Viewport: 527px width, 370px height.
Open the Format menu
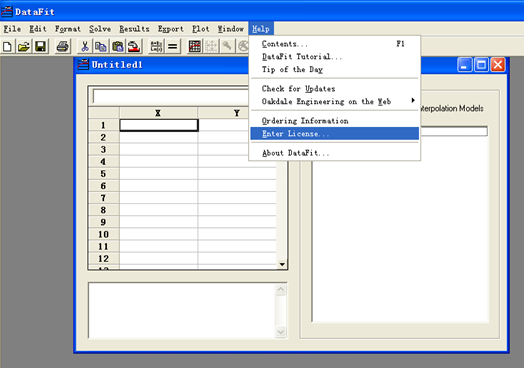68,29
